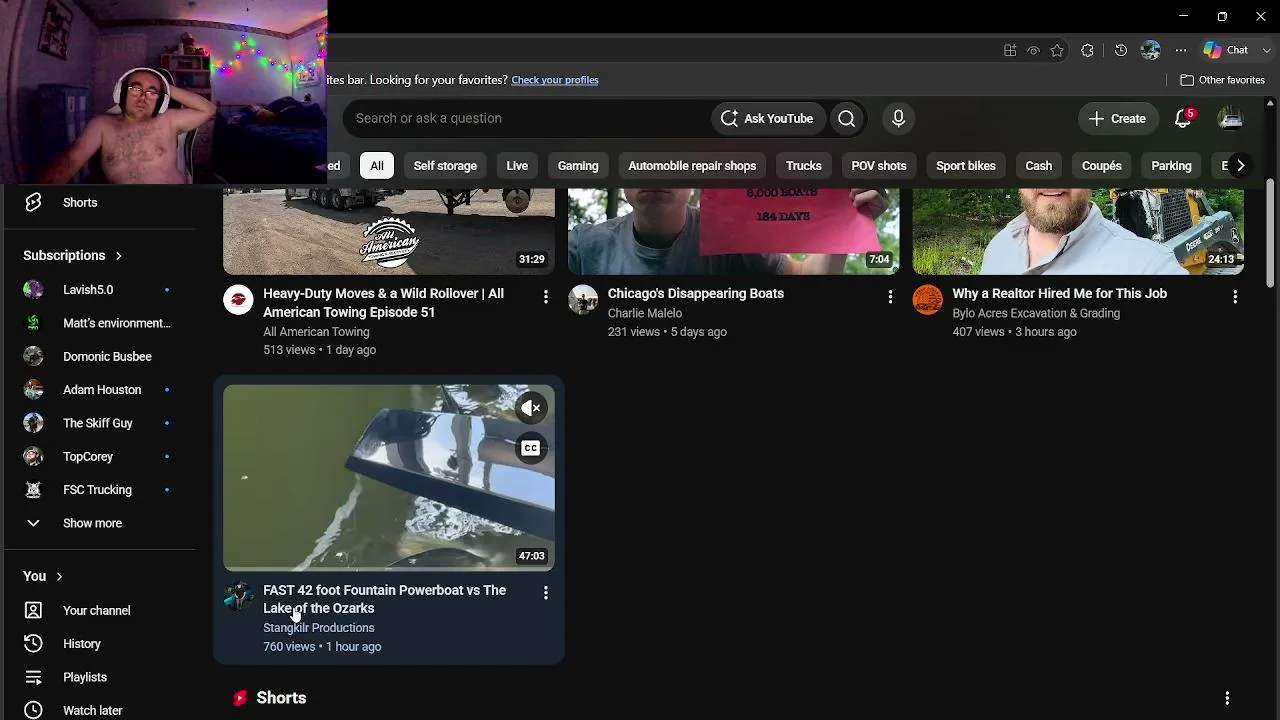Screen dimensions: 1280x720
Task: Select the Sport bikes filter chip
Action: pyautogui.click(x=966, y=166)
